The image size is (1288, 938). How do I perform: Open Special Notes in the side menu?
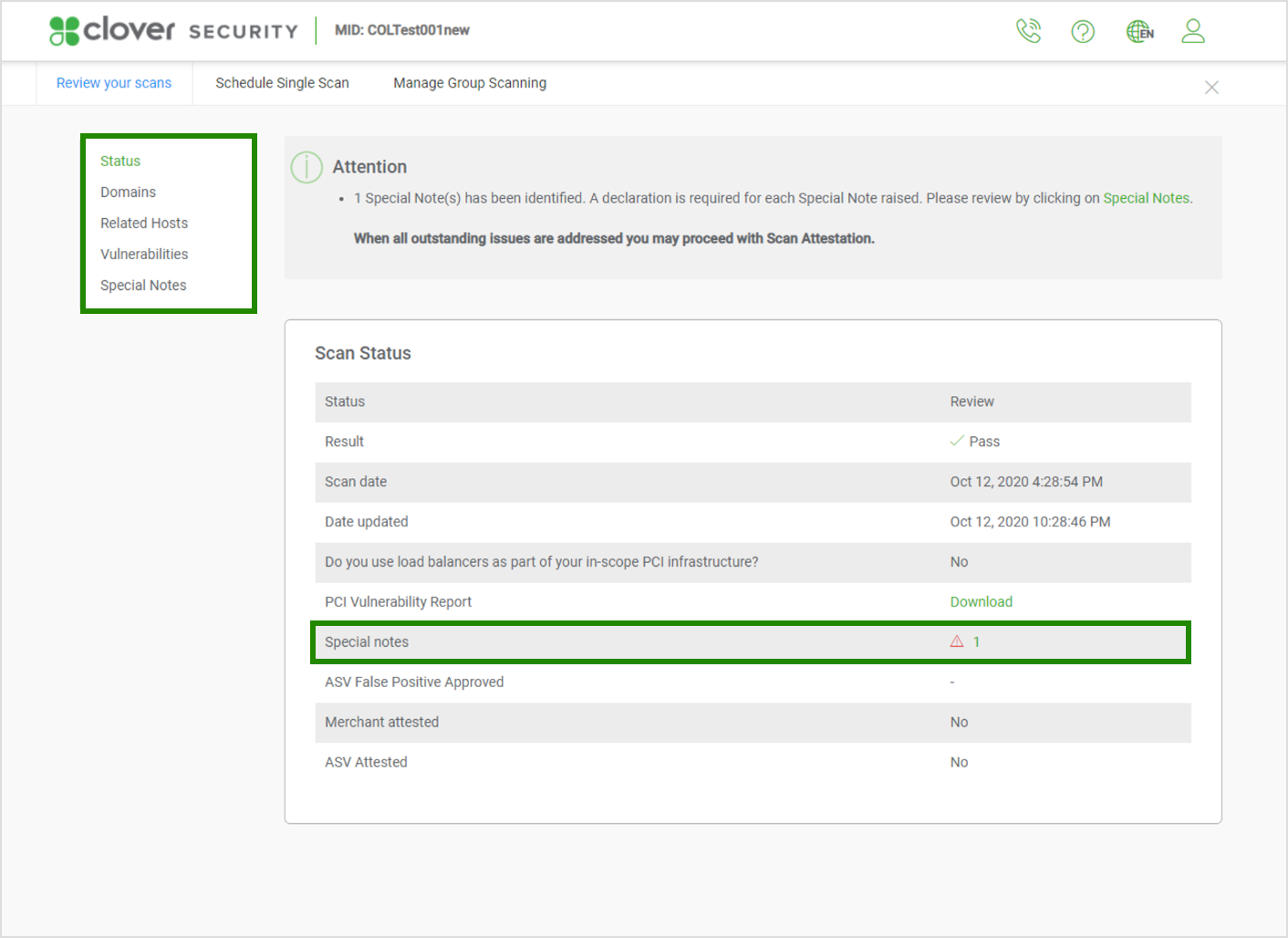(143, 285)
